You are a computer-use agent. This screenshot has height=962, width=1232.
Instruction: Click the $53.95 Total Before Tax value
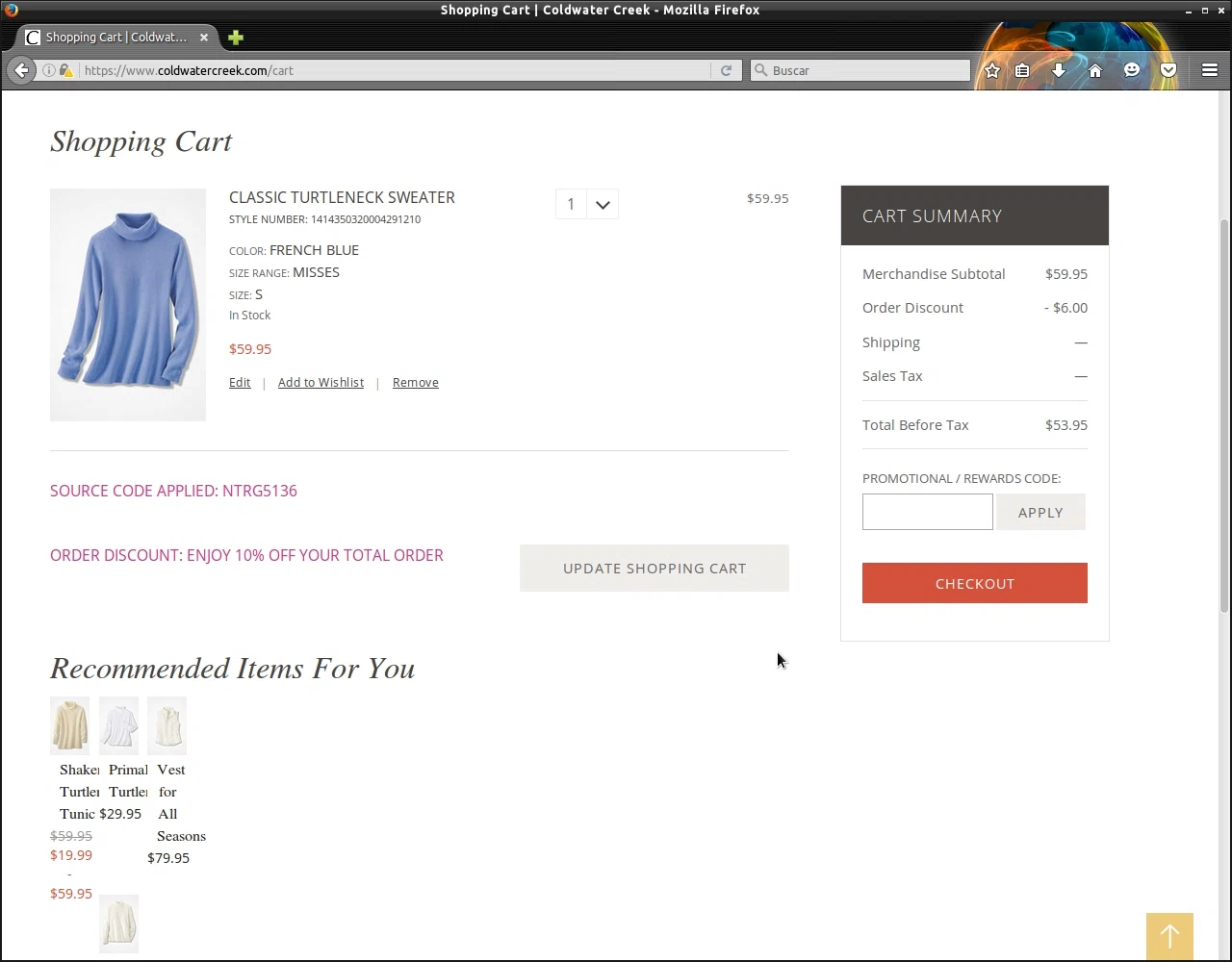coord(1066,425)
